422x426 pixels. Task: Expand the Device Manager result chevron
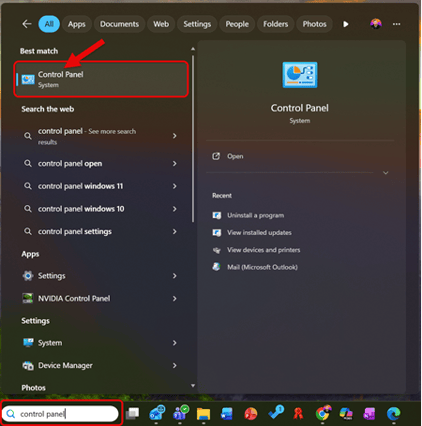(175, 365)
